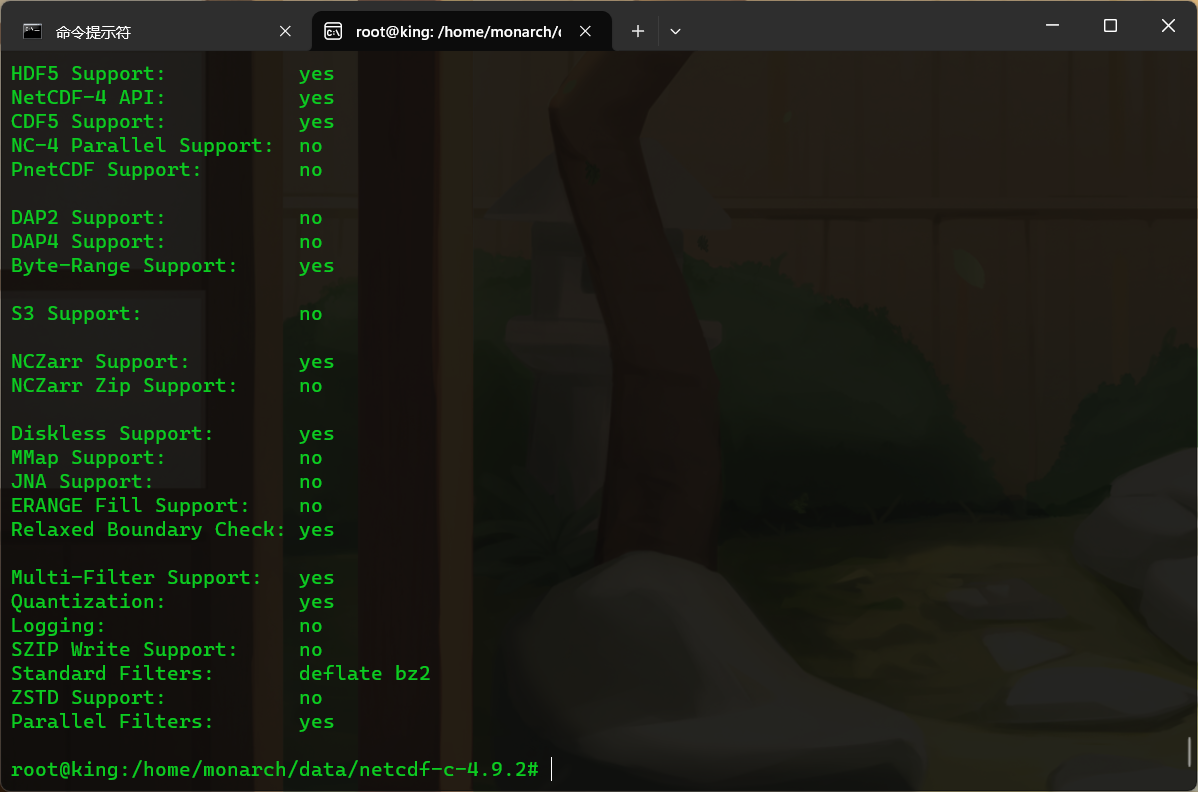Viewport: 1198px width, 792px height.
Task: Click 'Relaxed Boundary Check:' text
Action: coord(148,530)
